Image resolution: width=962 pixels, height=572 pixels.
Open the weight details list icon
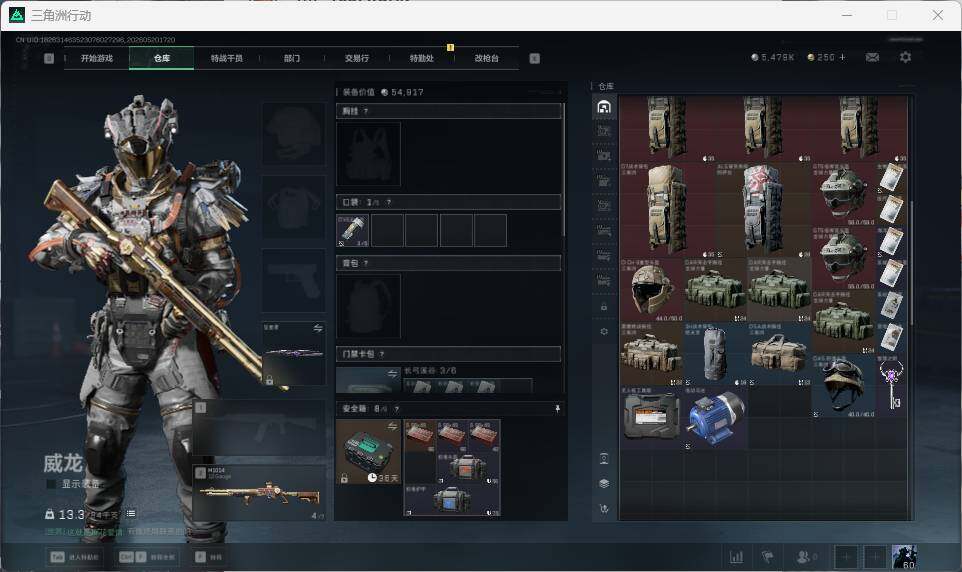[131, 514]
